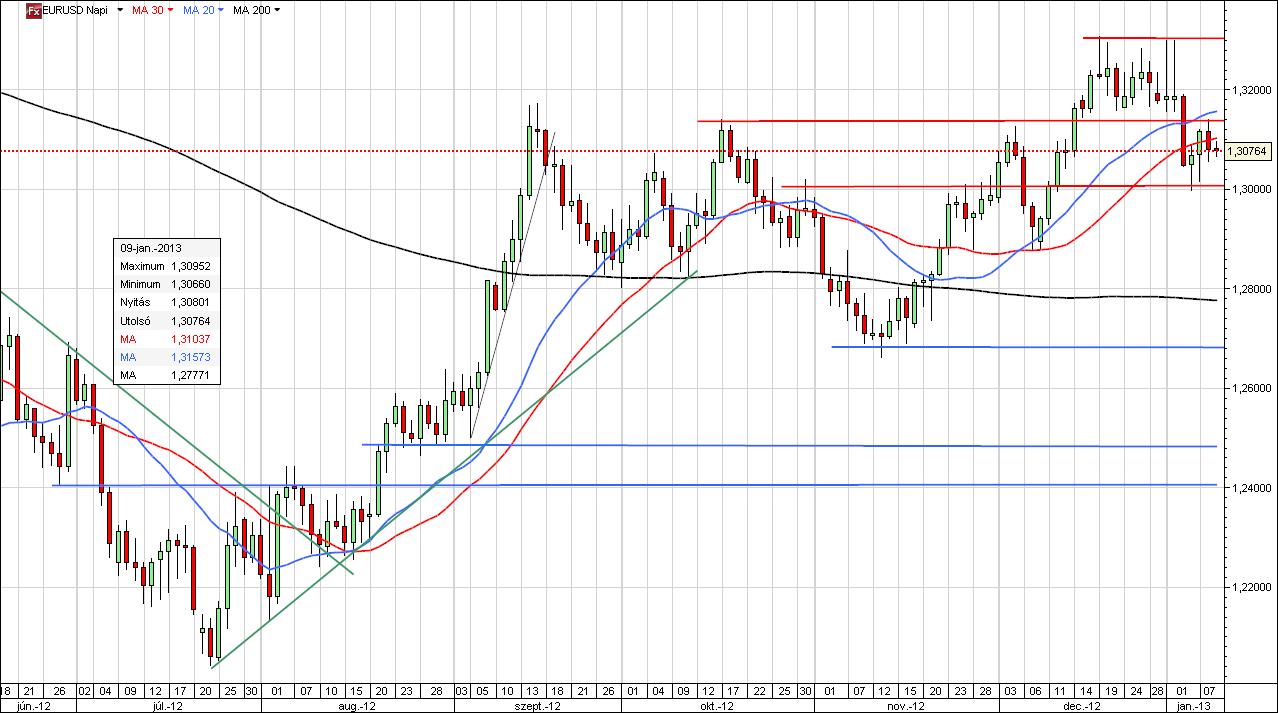This screenshot has width=1278, height=713.
Task: Click the 1,26000 price axis label
Action: 1250,388
